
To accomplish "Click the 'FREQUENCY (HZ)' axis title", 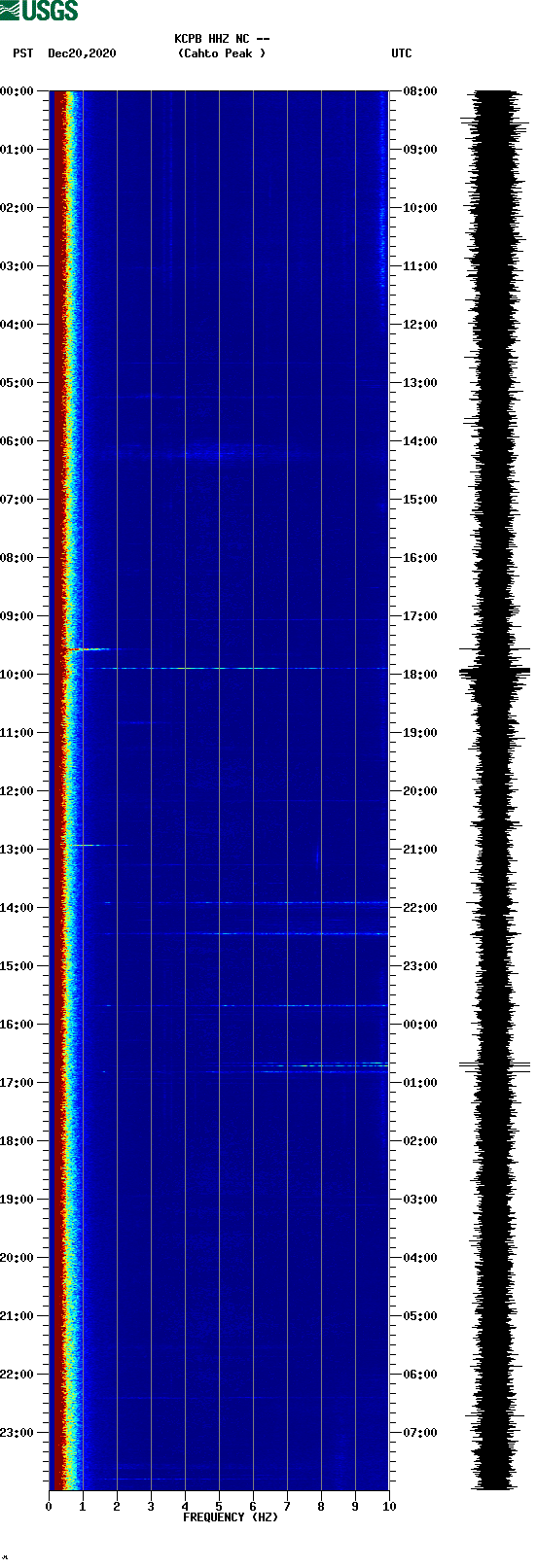I will [x=231, y=1517].
